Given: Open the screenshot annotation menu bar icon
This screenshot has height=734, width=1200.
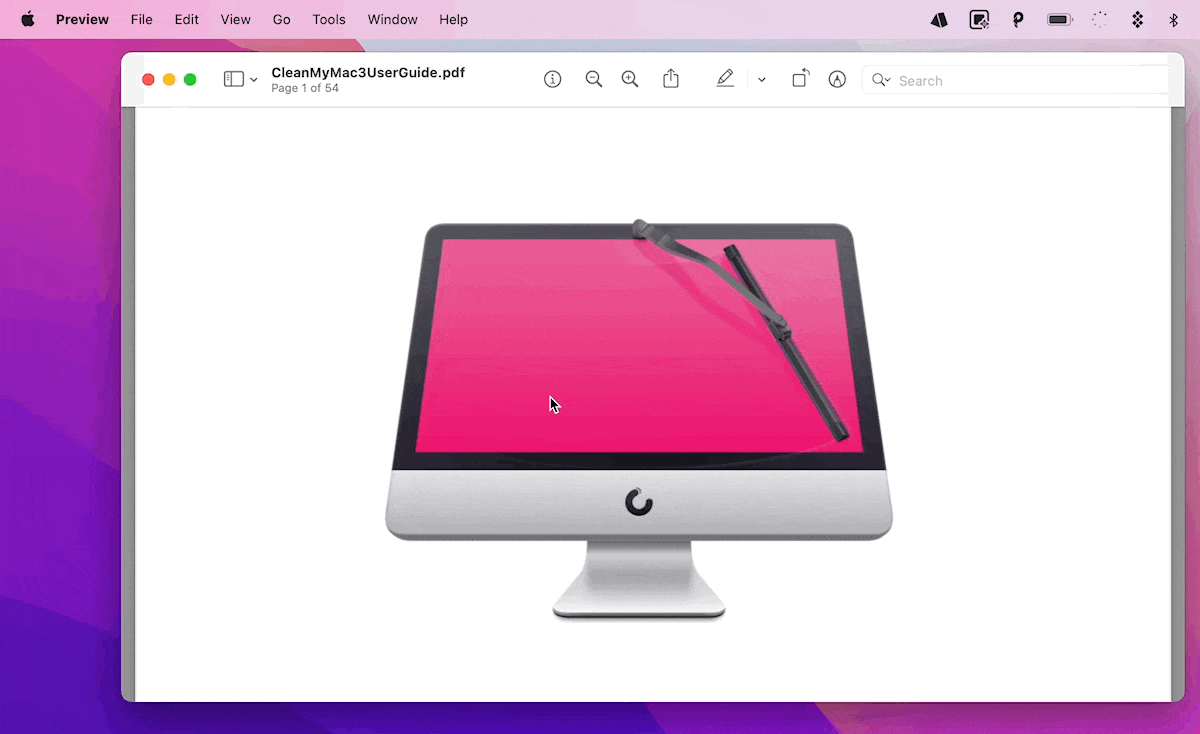Looking at the screenshot, I should click(x=980, y=19).
